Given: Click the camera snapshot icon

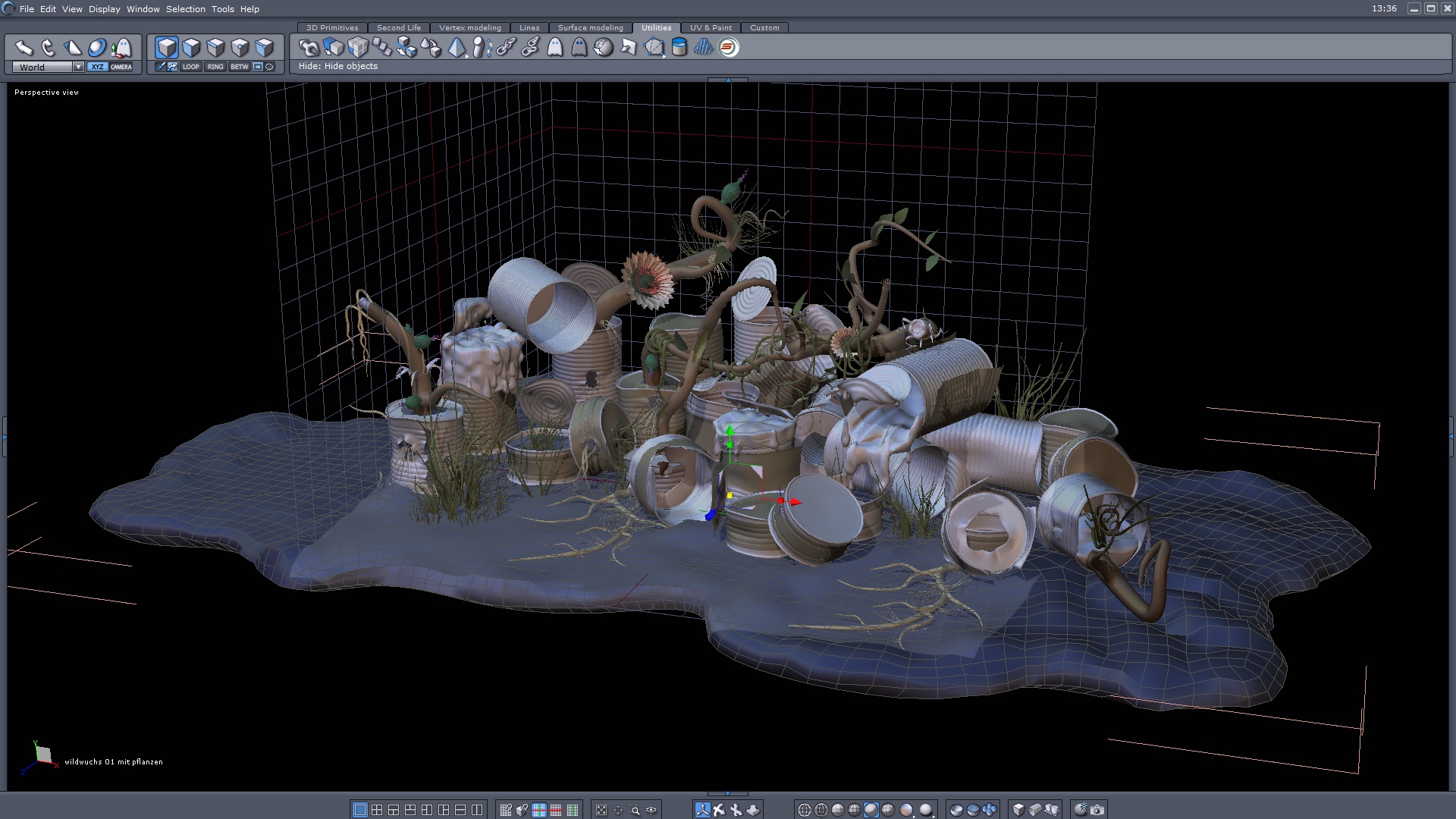Looking at the screenshot, I should [1097, 810].
